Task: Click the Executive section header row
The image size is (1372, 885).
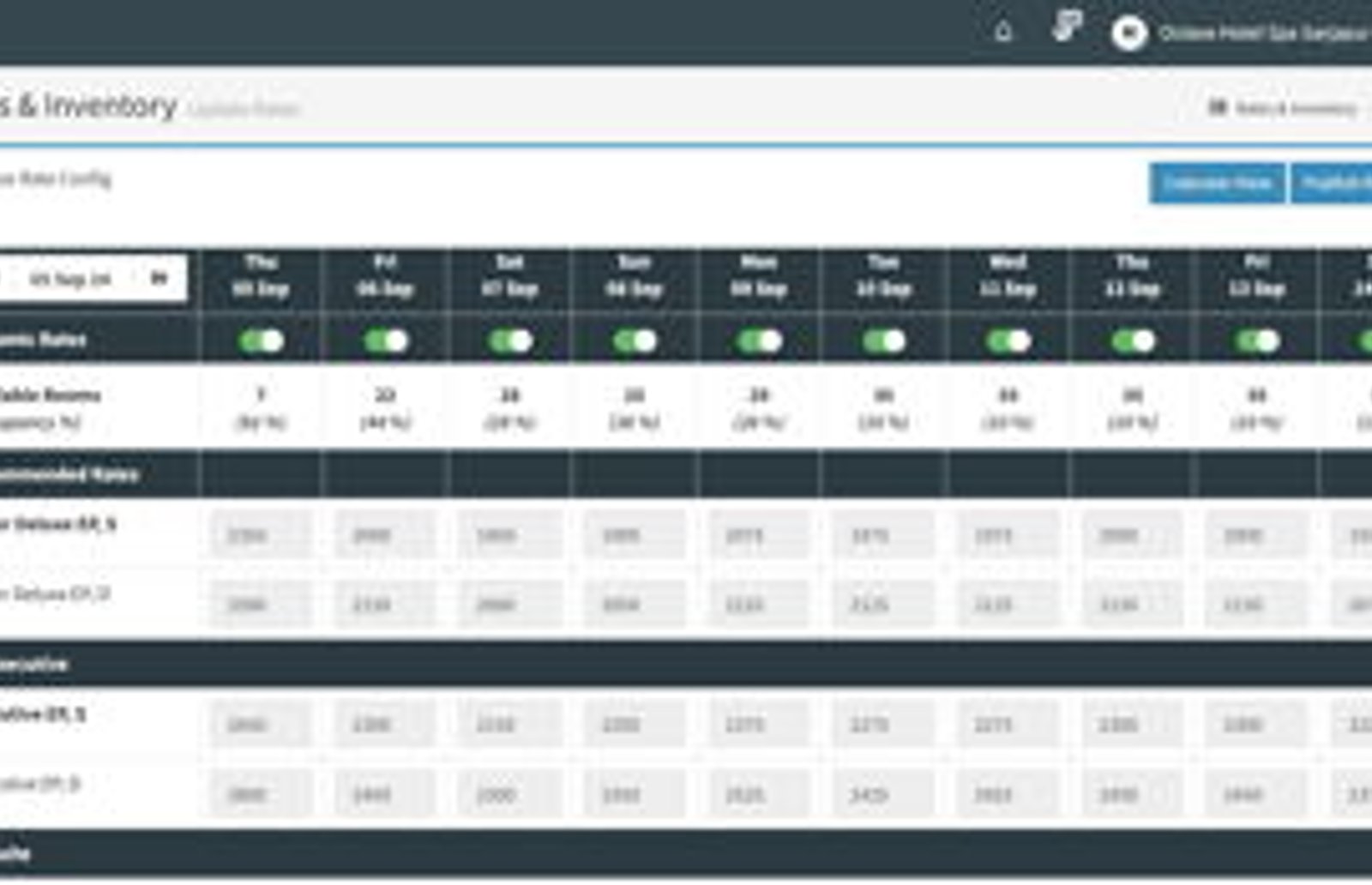Action: click(x=686, y=664)
